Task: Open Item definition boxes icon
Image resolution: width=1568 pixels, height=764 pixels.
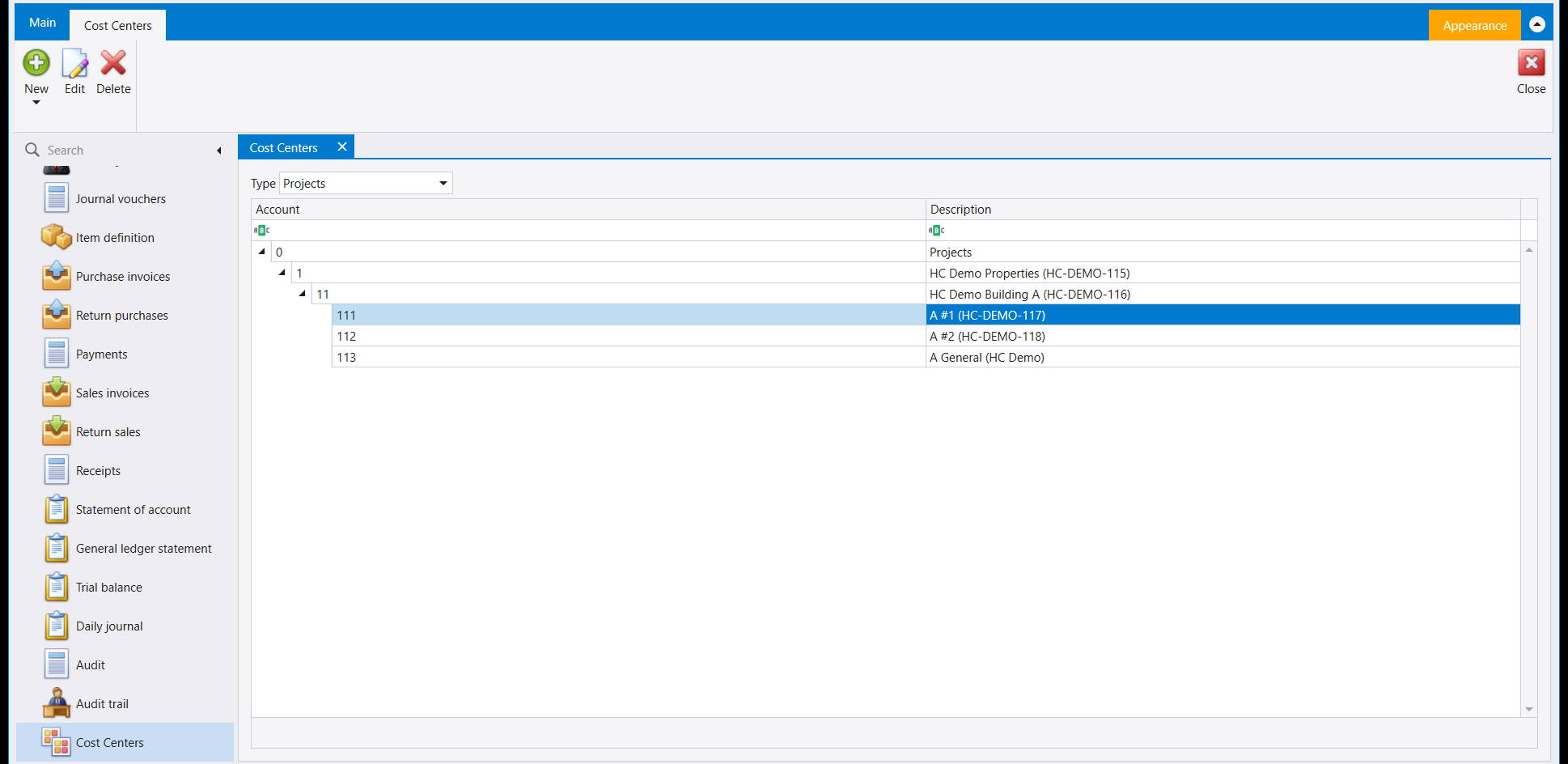Action: tap(57, 237)
